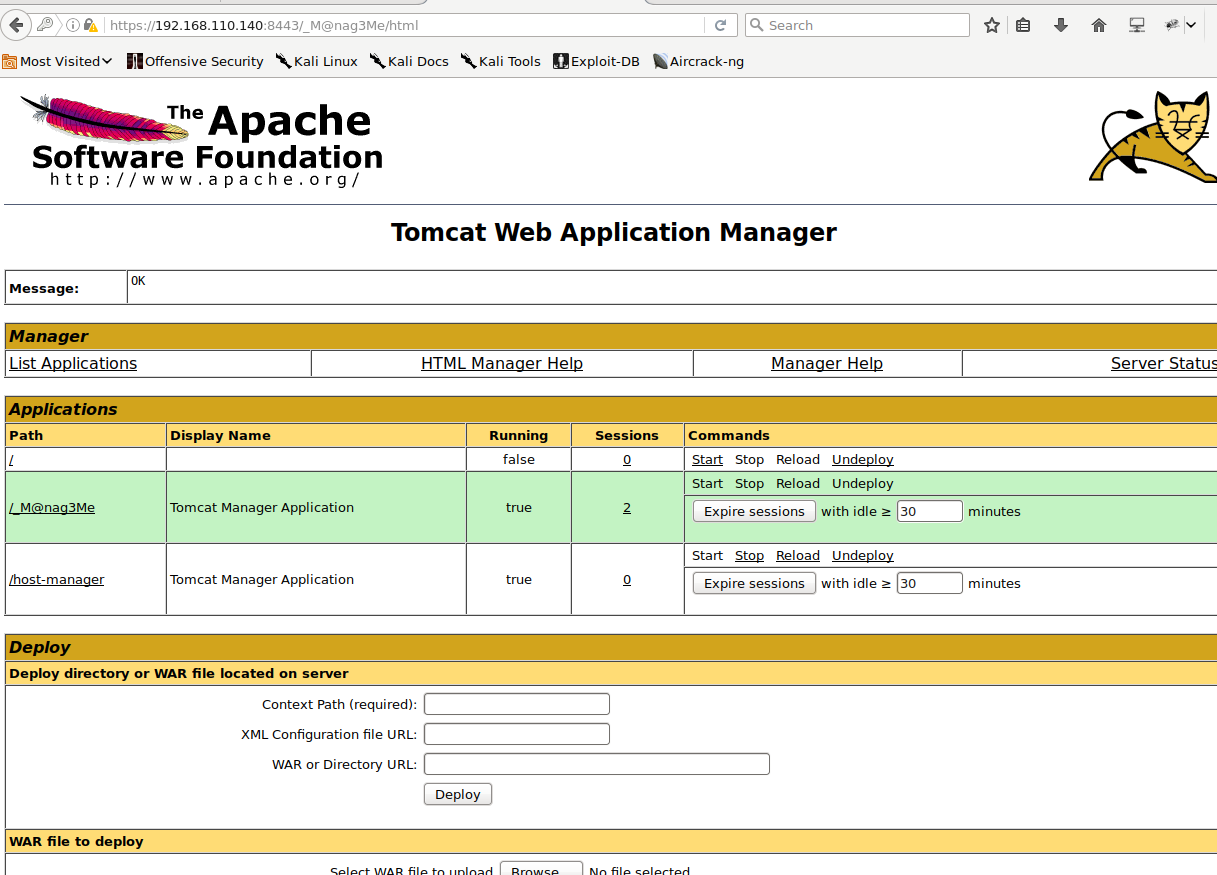Click the monitor icon in the browser toolbar

[1137, 25]
